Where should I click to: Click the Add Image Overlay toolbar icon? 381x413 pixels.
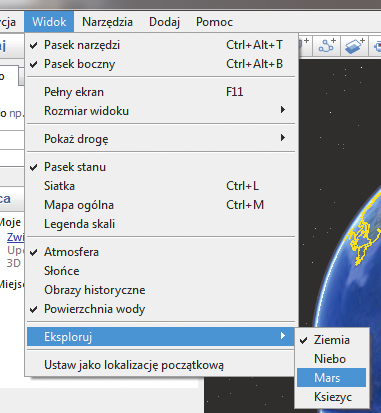[x=354, y=46]
